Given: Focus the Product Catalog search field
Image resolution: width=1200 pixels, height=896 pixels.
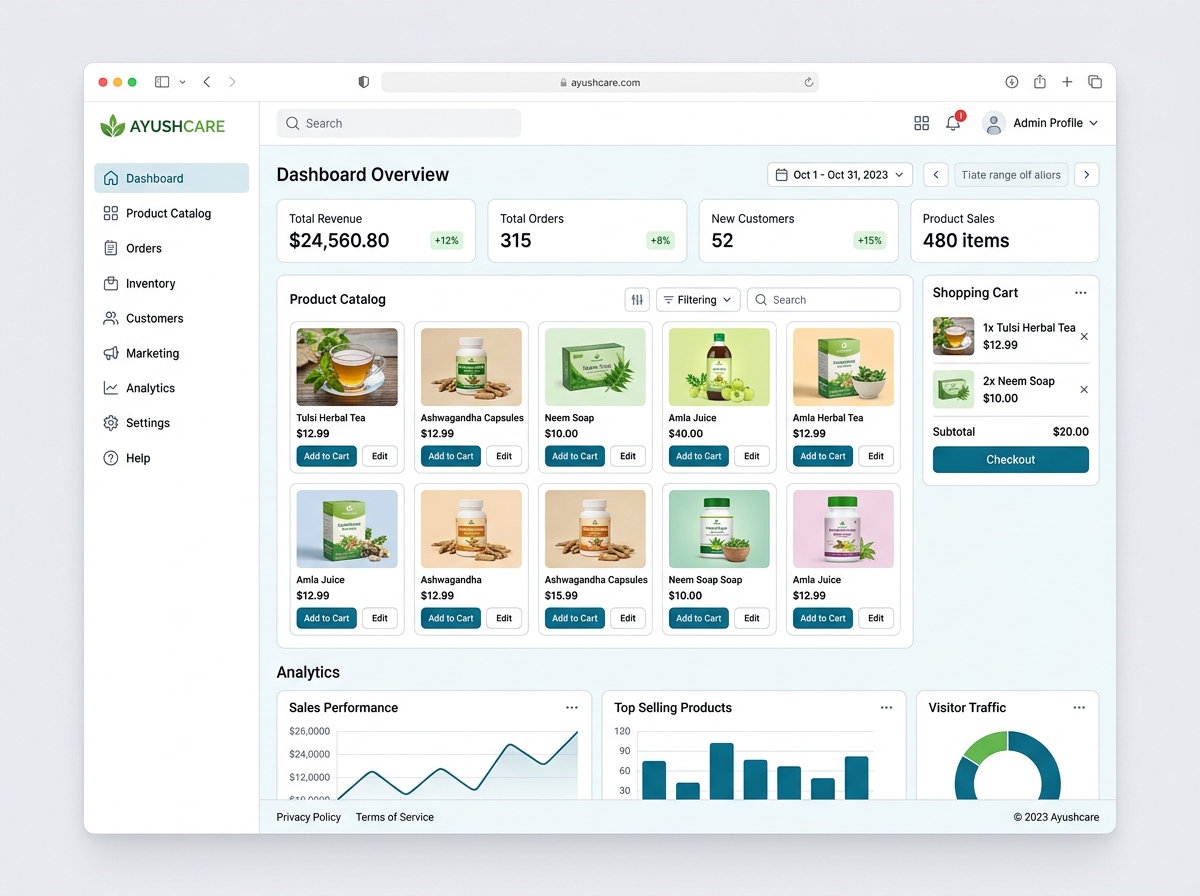Looking at the screenshot, I should (x=824, y=300).
